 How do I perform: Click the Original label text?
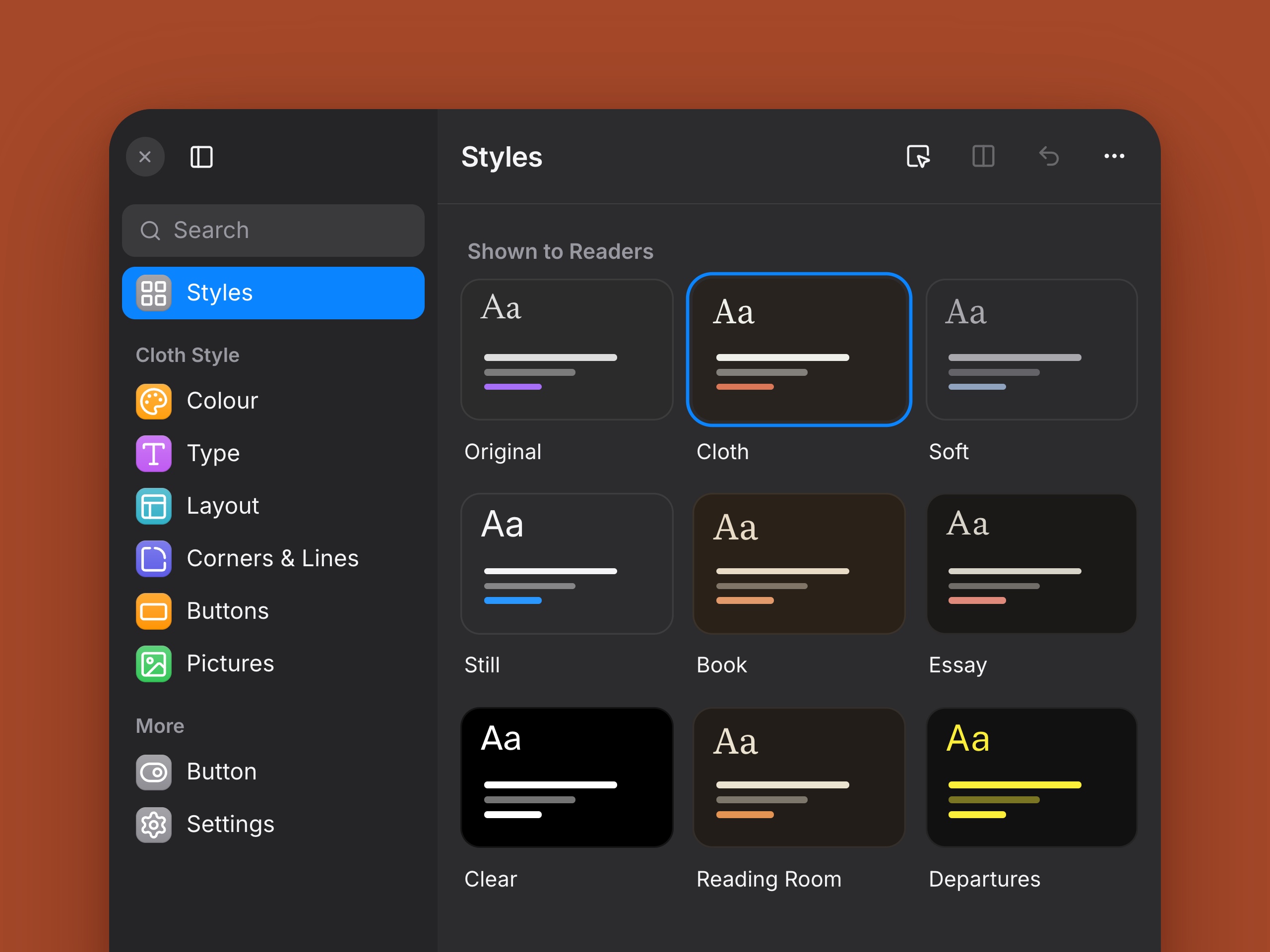(x=503, y=452)
